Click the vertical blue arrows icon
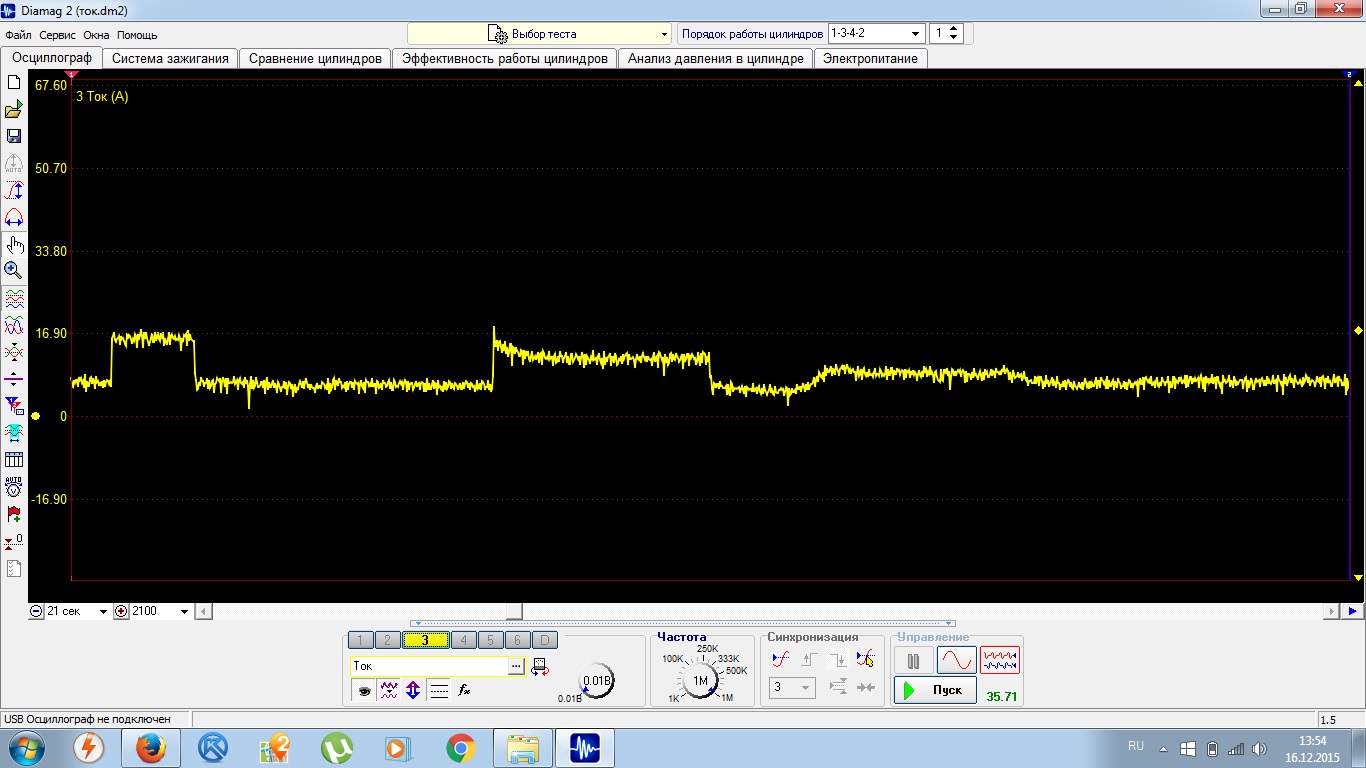This screenshot has height=768, width=1366. point(413,689)
